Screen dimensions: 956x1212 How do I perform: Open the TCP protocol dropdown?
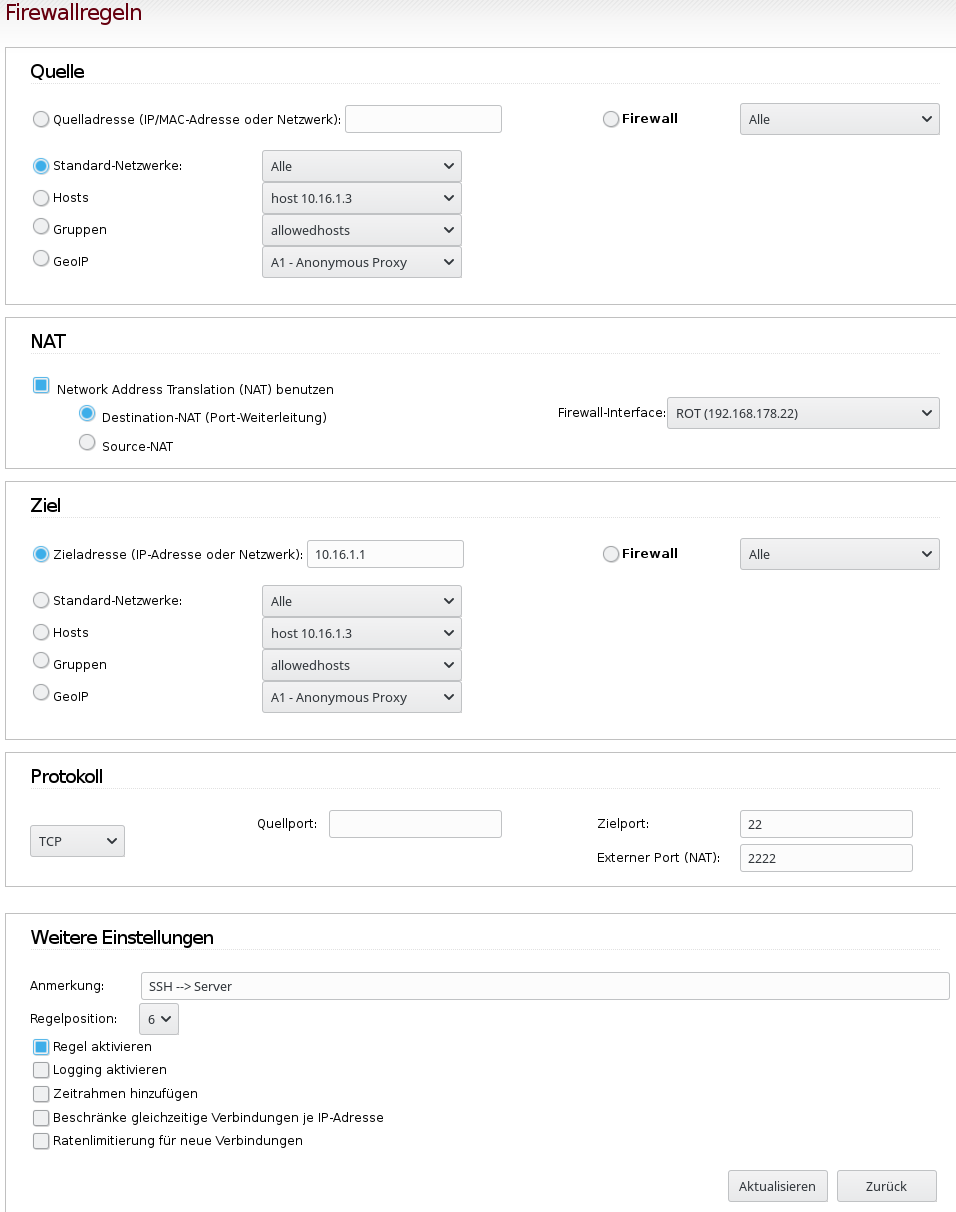(77, 841)
